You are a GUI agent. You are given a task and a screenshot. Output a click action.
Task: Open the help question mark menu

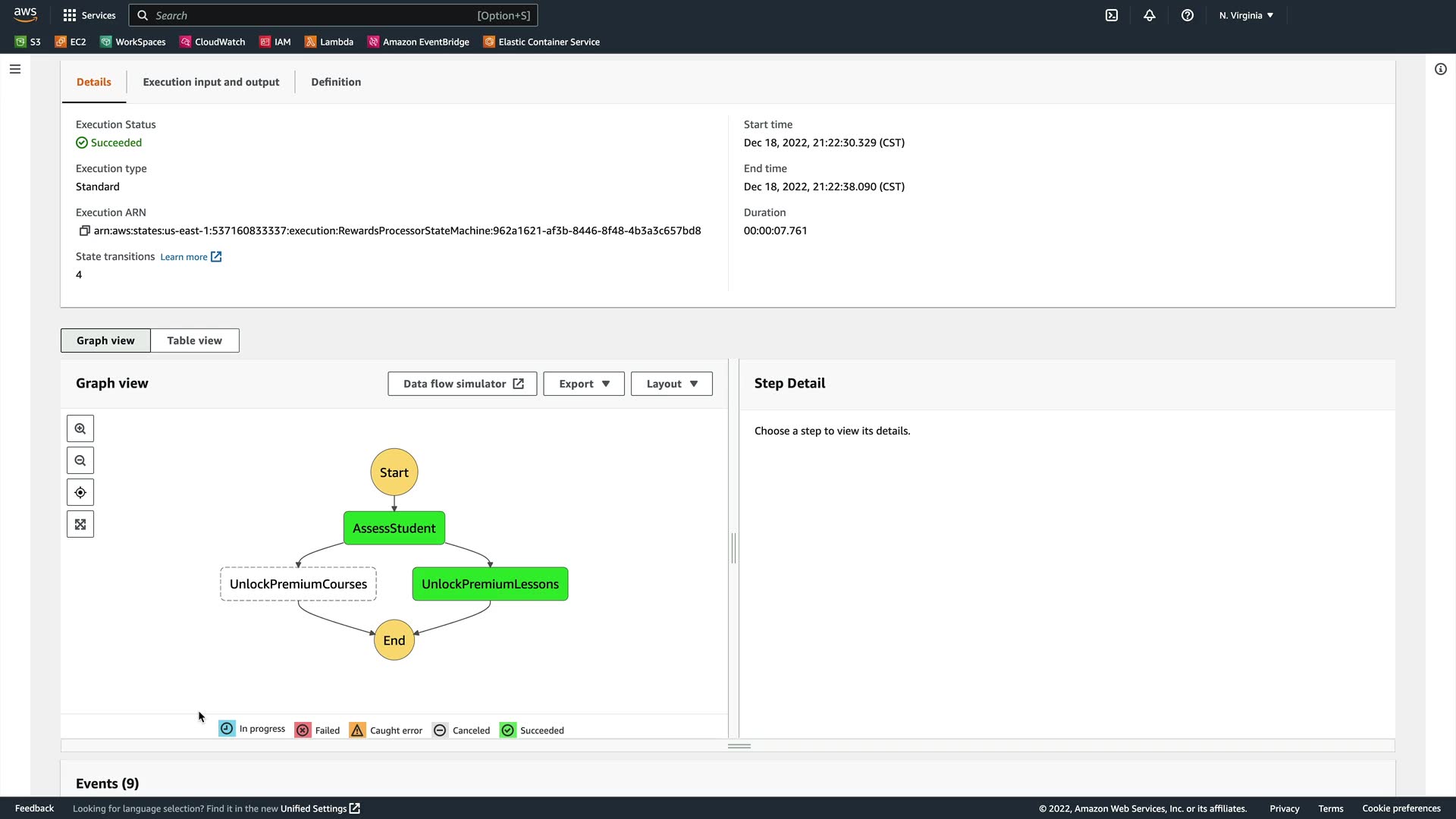pos(1188,15)
